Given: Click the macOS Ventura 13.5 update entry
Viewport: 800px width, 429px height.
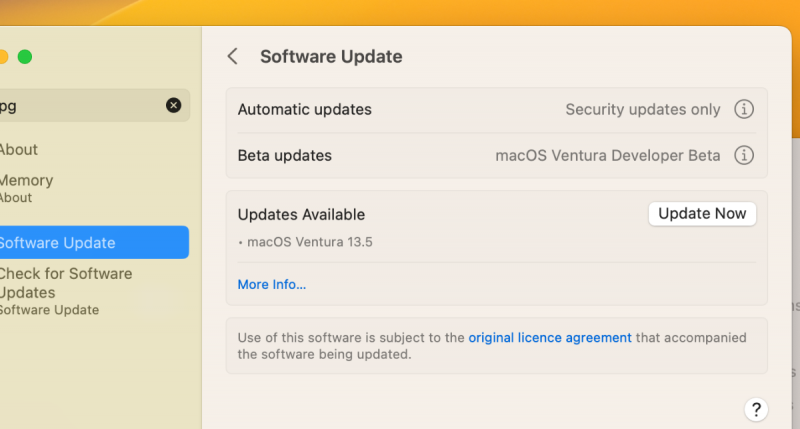Looking at the screenshot, I should [310, 242].
